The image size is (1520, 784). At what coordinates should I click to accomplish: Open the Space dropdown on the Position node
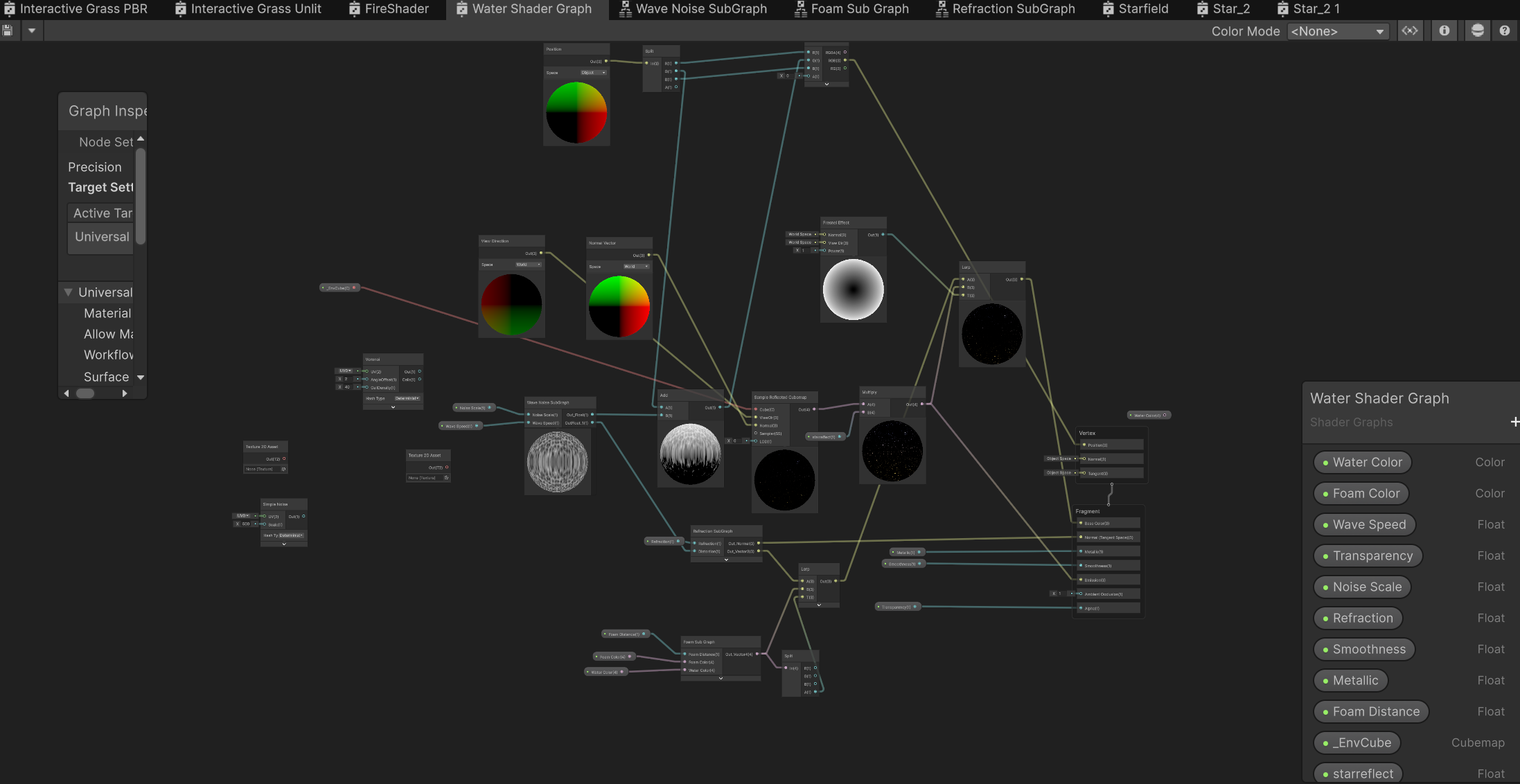coord(594,73)
